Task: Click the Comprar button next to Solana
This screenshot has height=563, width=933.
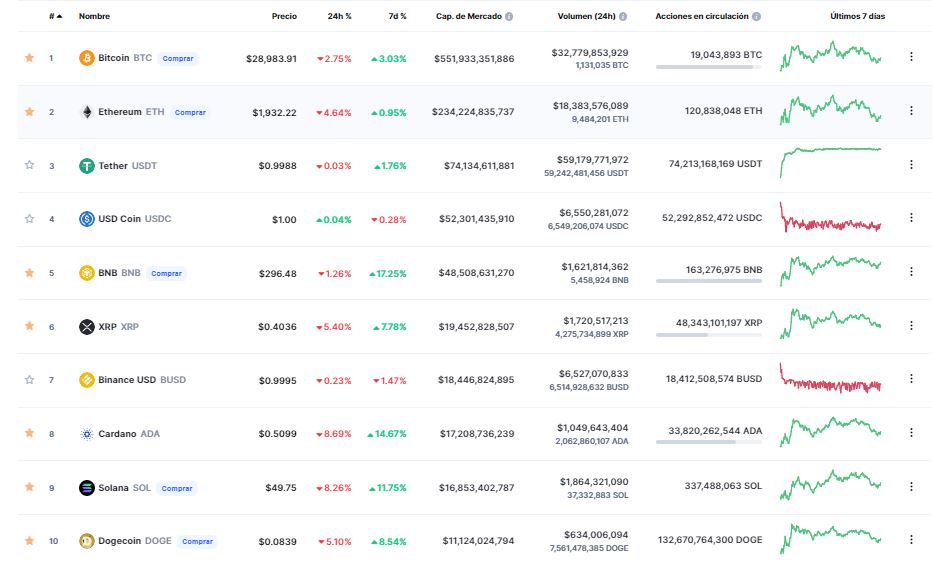Action: 177,488
